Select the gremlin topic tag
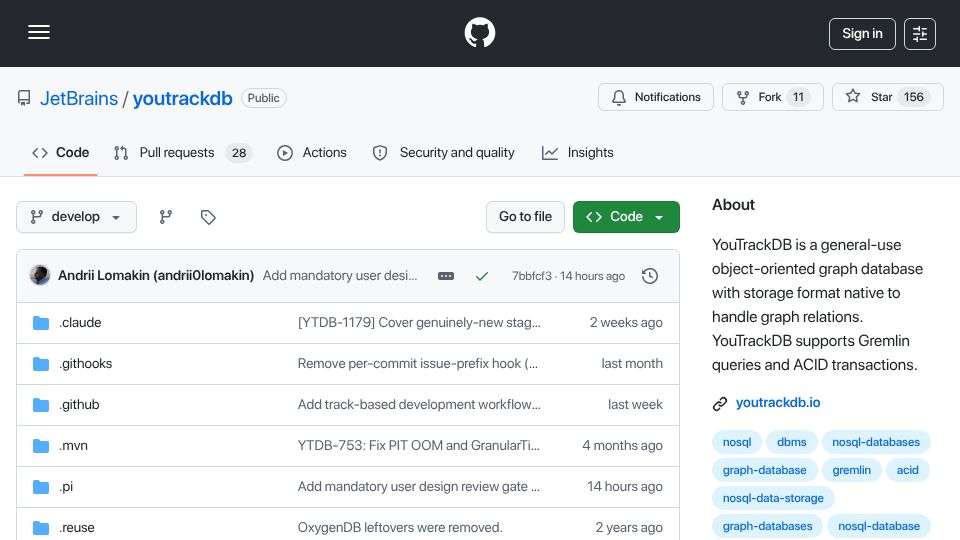 point(851,470)
